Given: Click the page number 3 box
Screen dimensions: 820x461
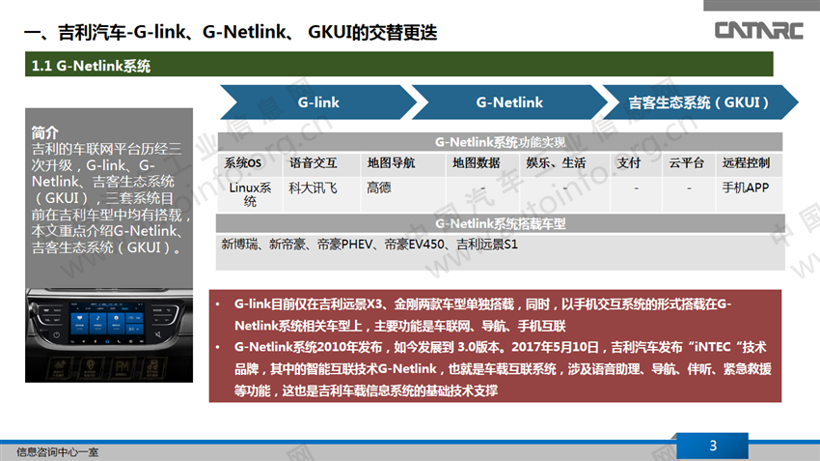Looking at the screenshot, I should (712, 446).
